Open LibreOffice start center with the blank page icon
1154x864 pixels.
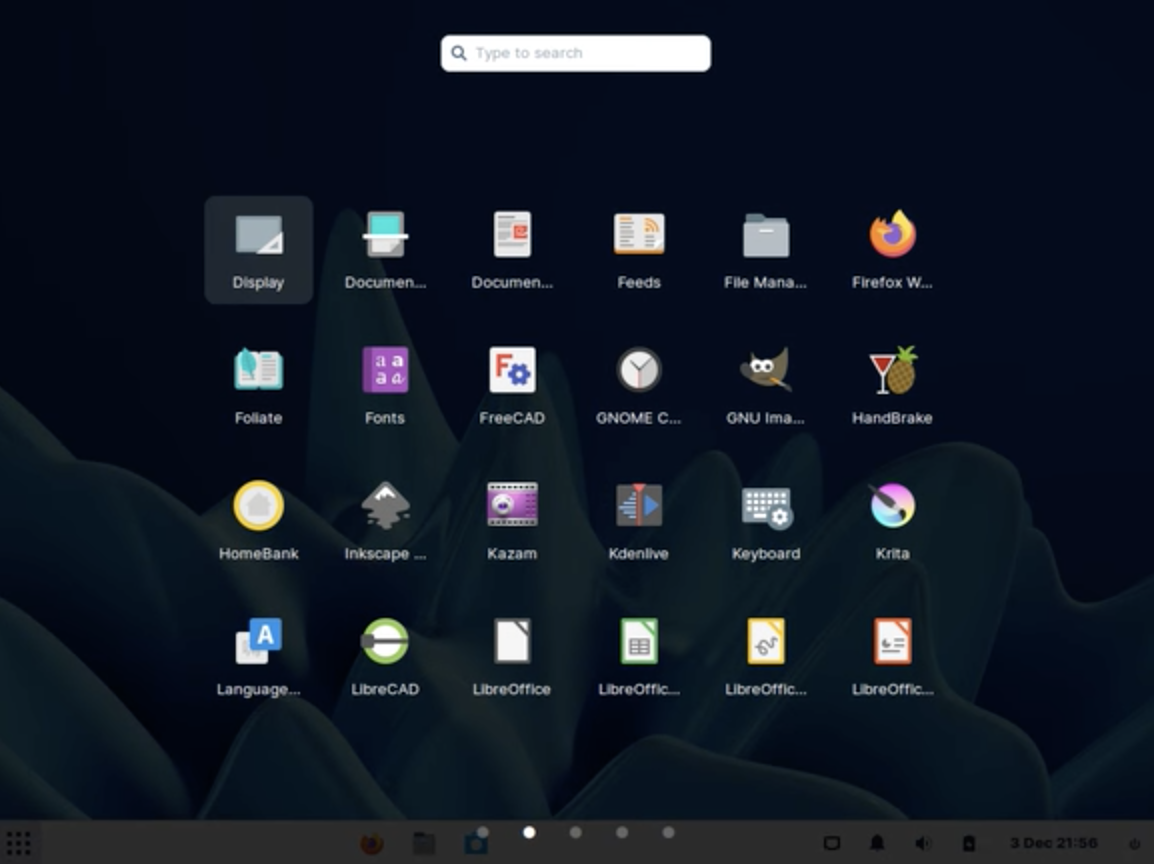pos(512,656)
